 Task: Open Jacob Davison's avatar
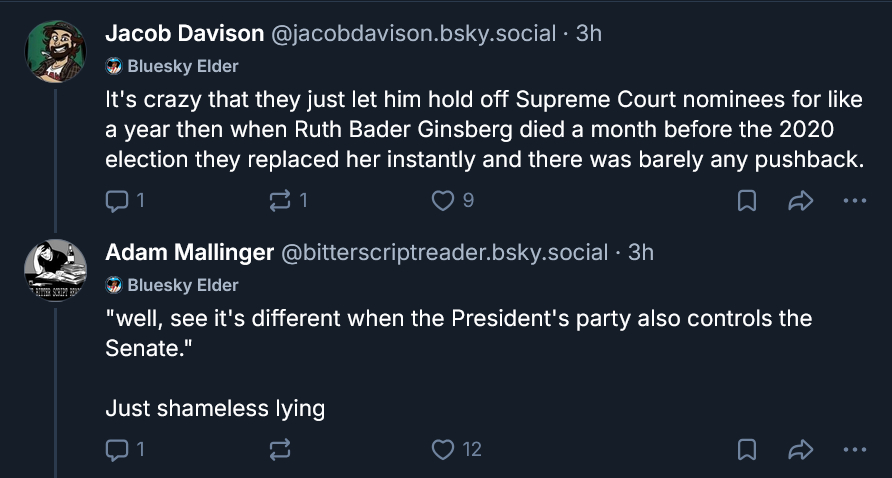(55, 51)
